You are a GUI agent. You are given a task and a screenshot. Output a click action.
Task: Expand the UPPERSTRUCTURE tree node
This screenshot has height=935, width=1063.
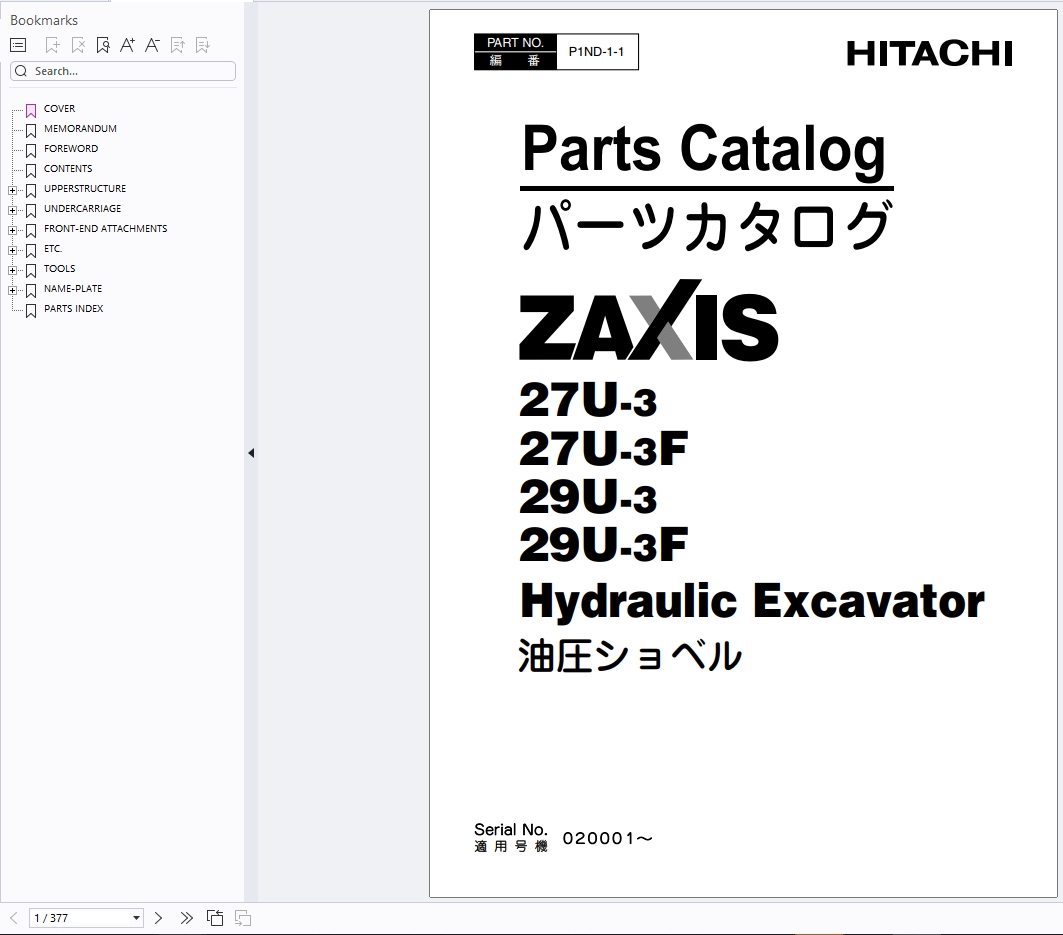pos(12,191)
